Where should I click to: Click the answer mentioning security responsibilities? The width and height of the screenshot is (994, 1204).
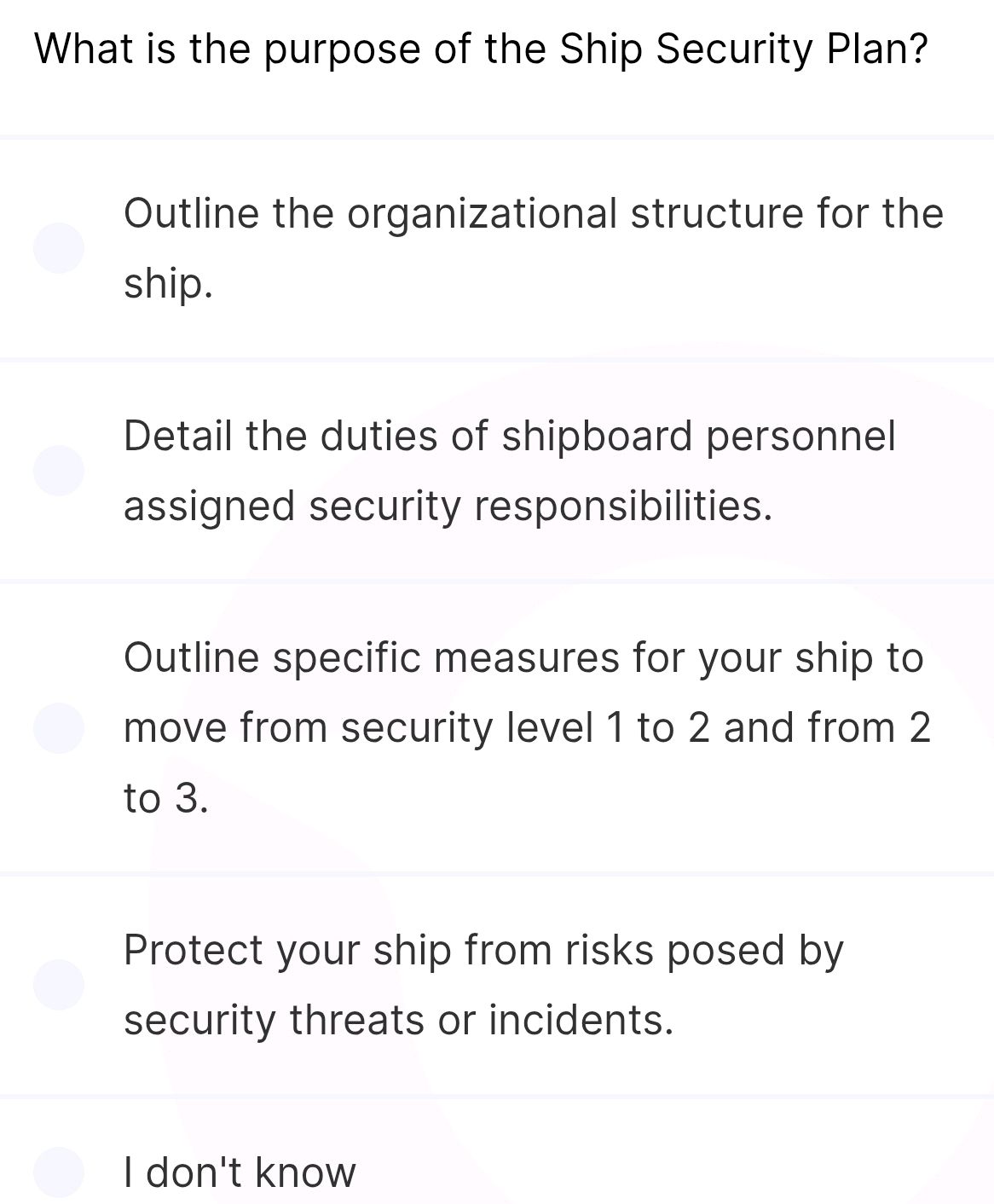(x=448, y=506)
